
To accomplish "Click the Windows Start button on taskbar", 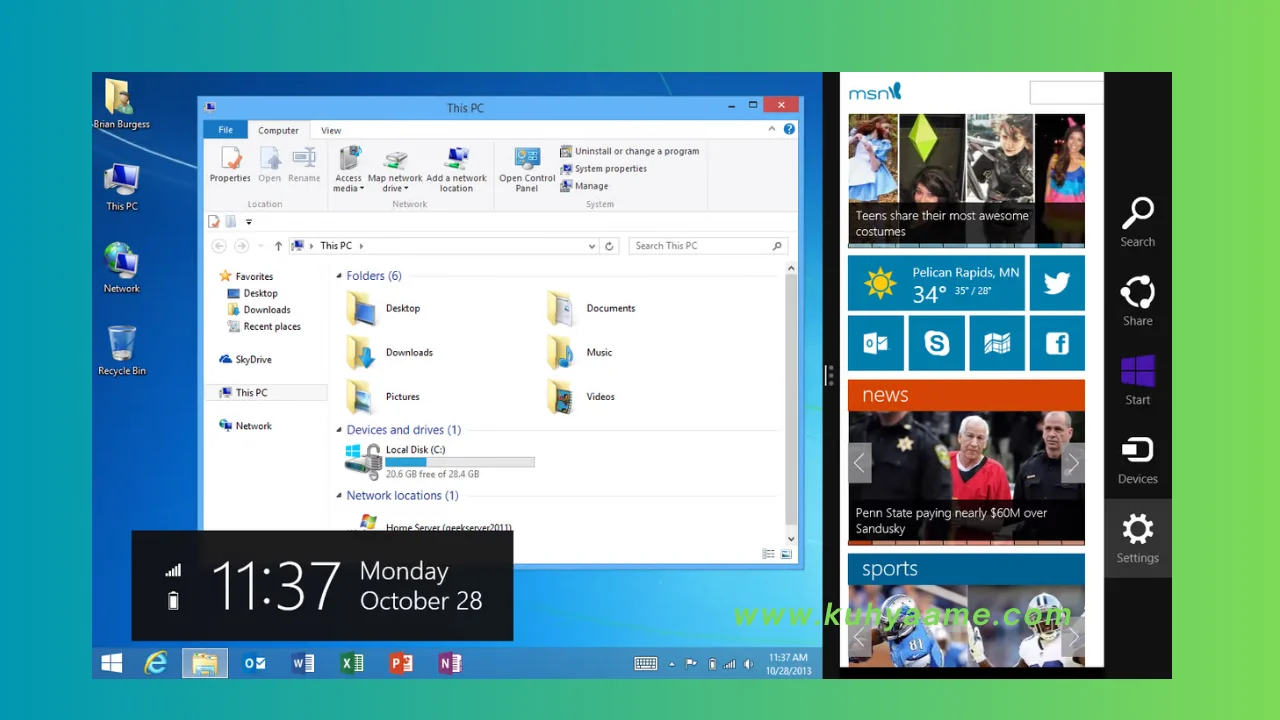I will coord(112,663).
